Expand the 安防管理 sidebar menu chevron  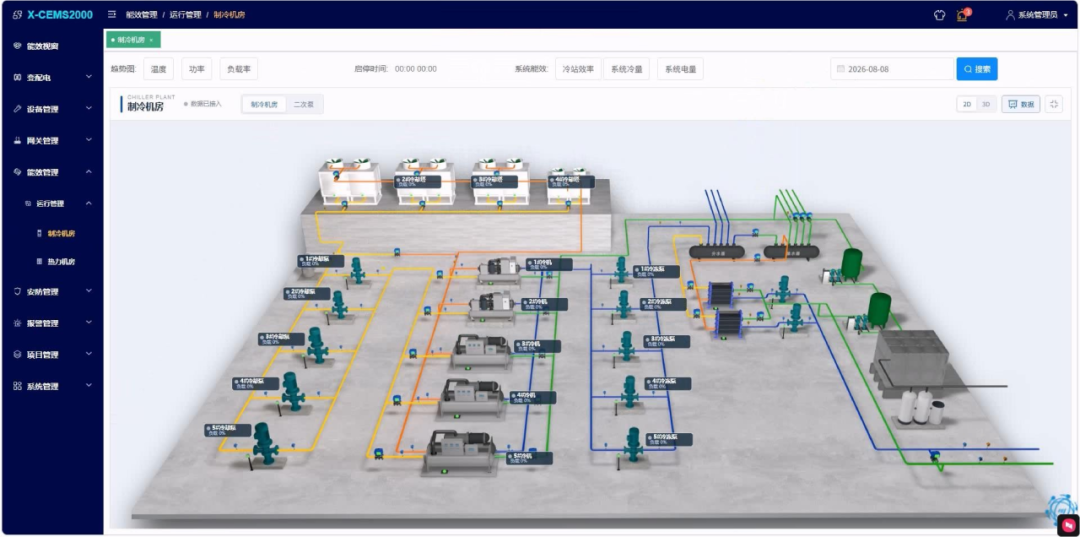(x=89, y=291)
